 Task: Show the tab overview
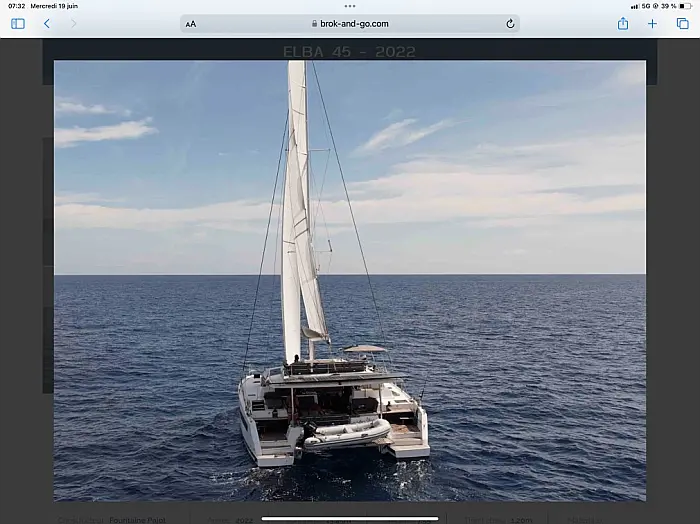[683, 24]
